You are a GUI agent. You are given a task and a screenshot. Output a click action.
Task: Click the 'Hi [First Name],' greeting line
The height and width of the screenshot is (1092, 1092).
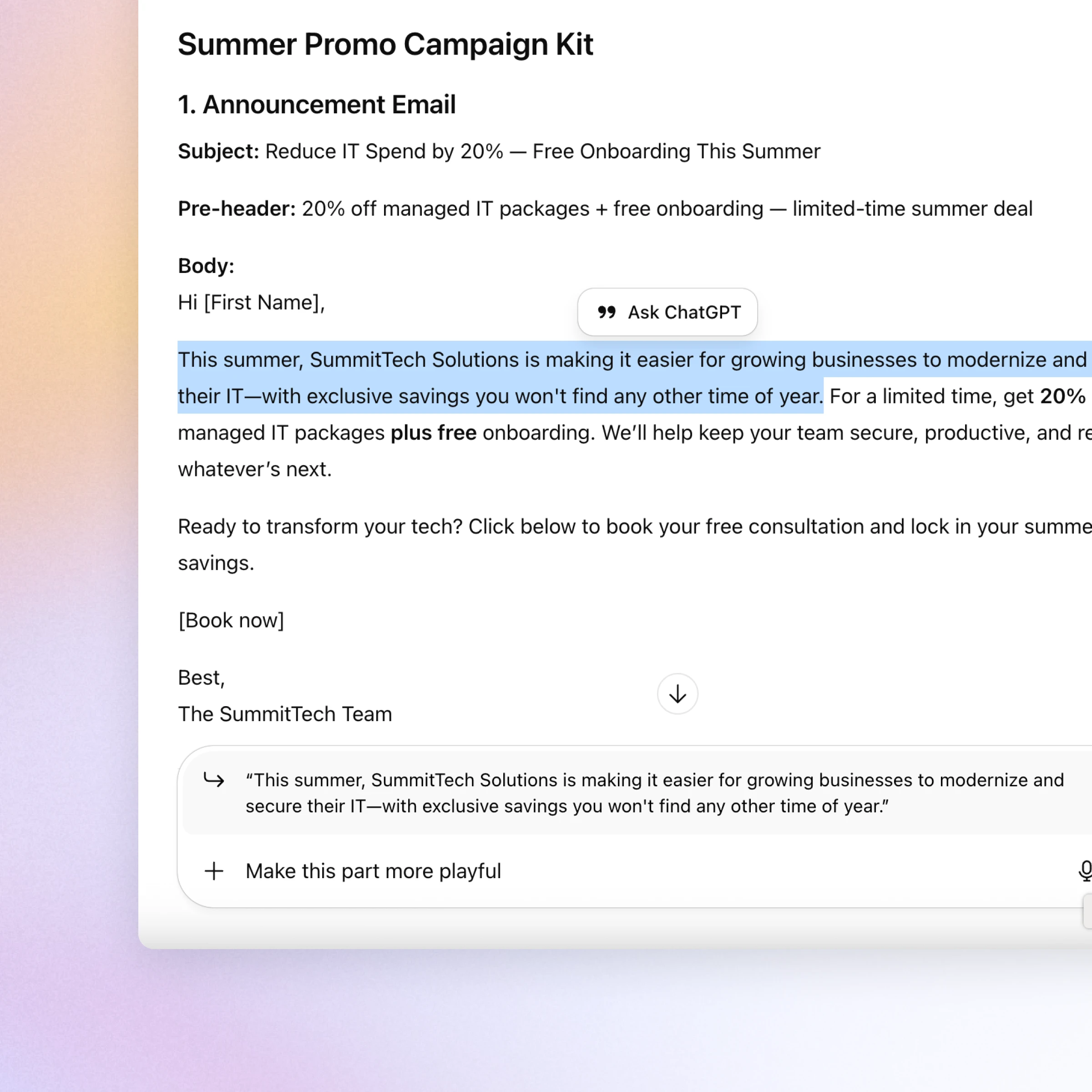coord(251,303)
